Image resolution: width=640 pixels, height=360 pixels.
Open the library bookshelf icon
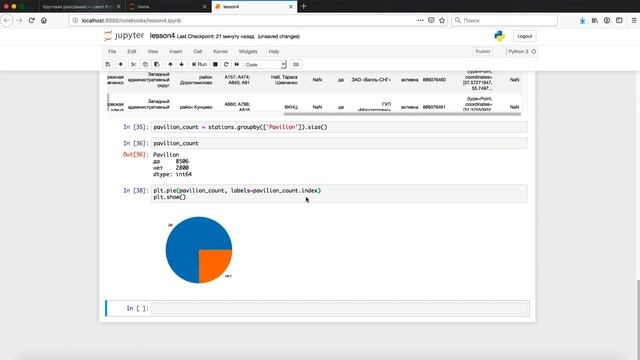click(595, 20)
